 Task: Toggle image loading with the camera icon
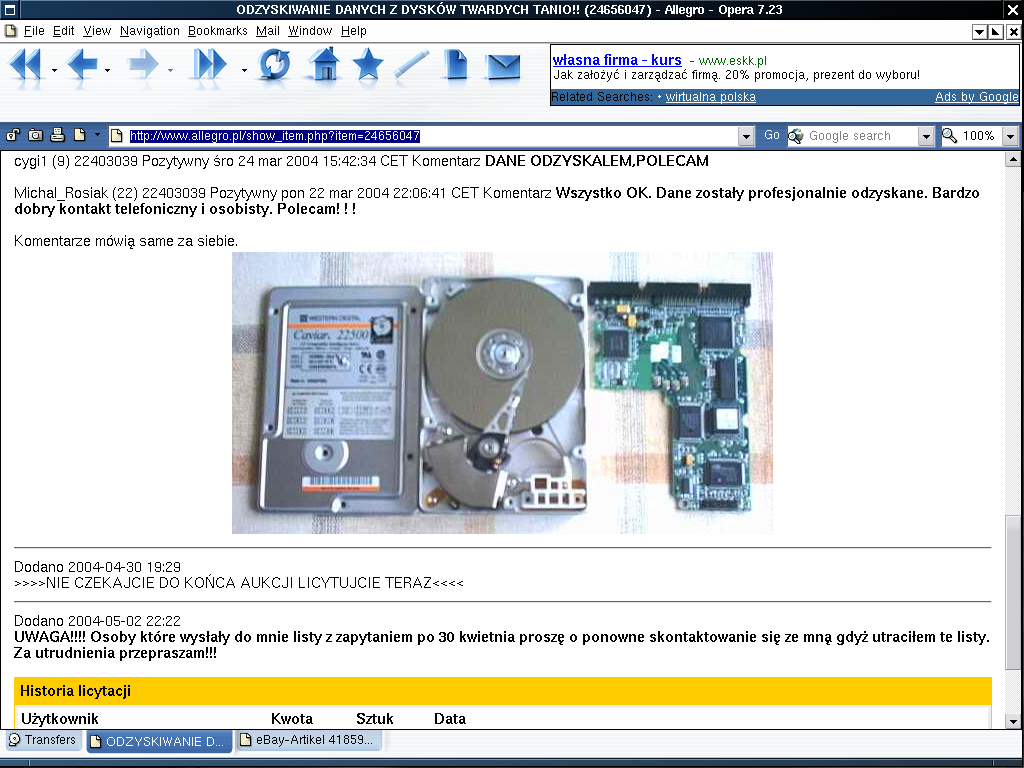35,135
